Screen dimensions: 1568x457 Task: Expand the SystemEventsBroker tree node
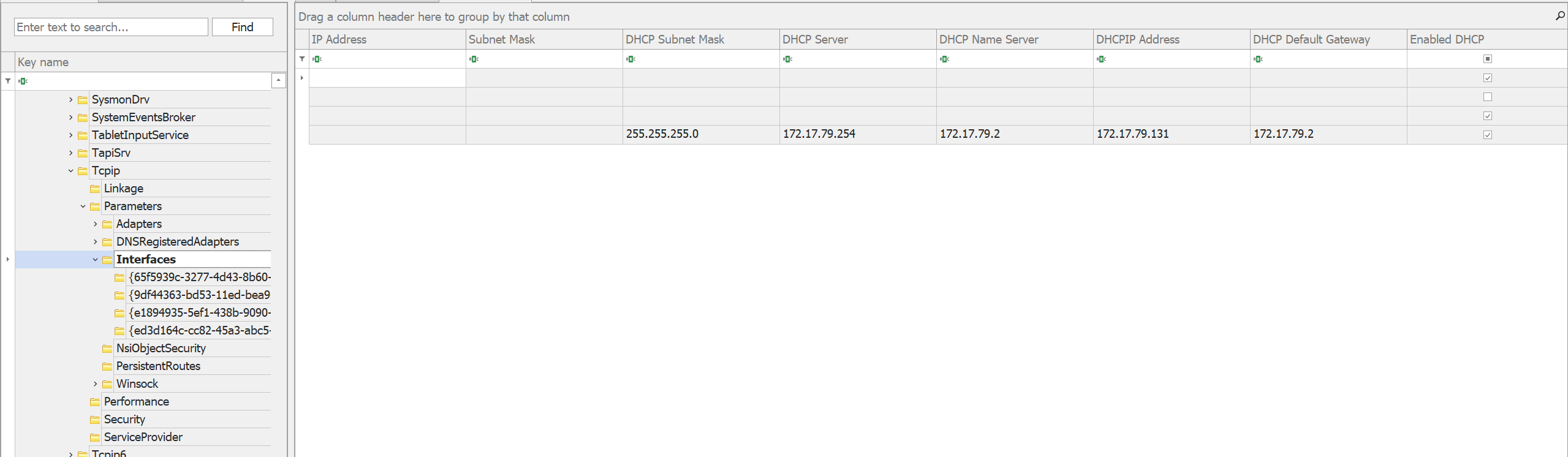pyautogui.click(x=70, y=118)
